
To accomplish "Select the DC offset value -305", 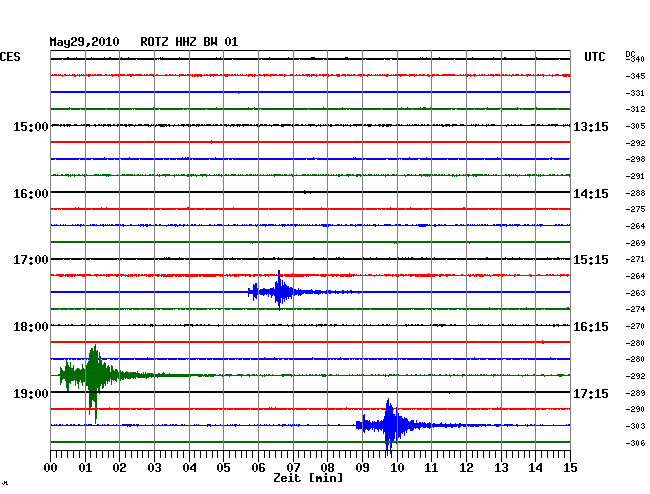I will 635,126.
